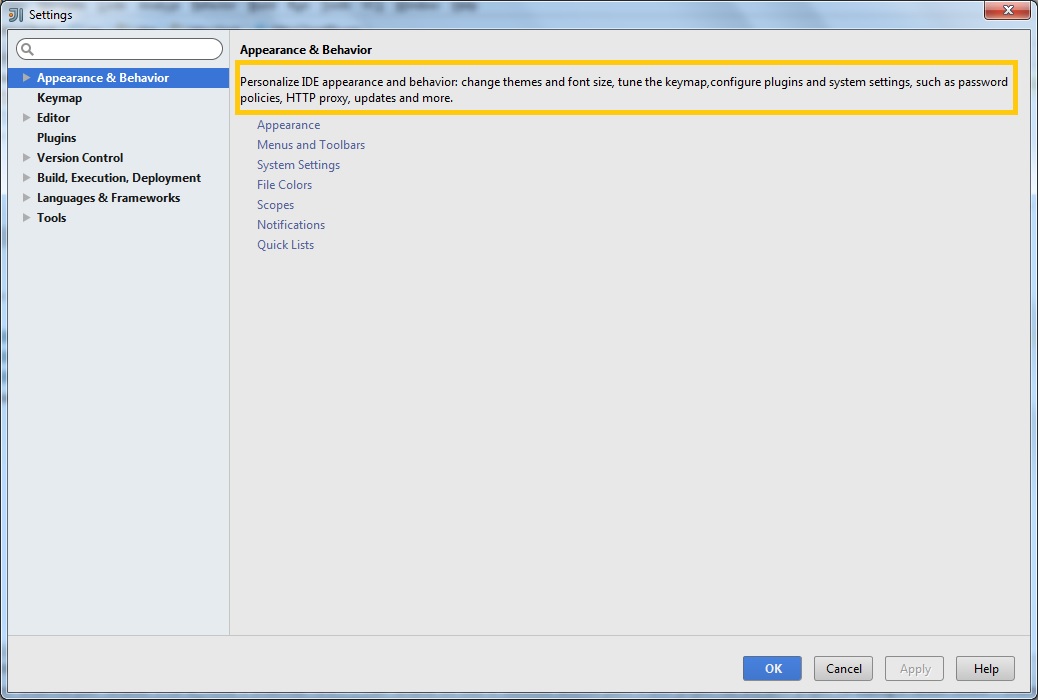
Task: Expand the Tools tree arrow
Action: (x=26, y=217)
